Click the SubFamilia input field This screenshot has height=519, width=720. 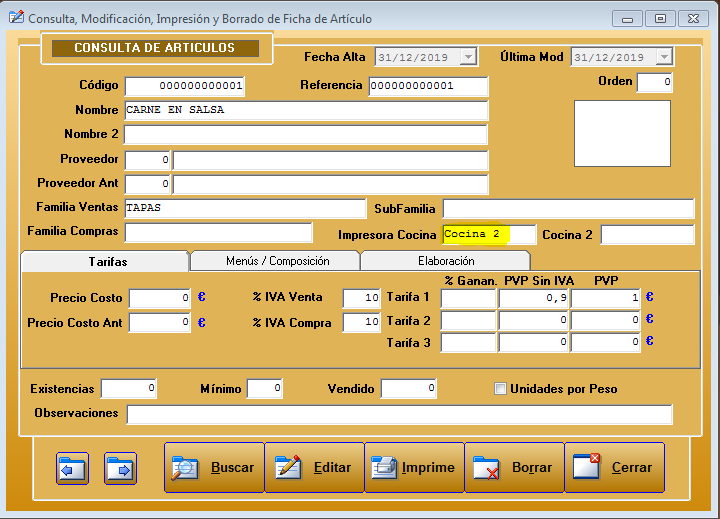[x=568, y=209]
